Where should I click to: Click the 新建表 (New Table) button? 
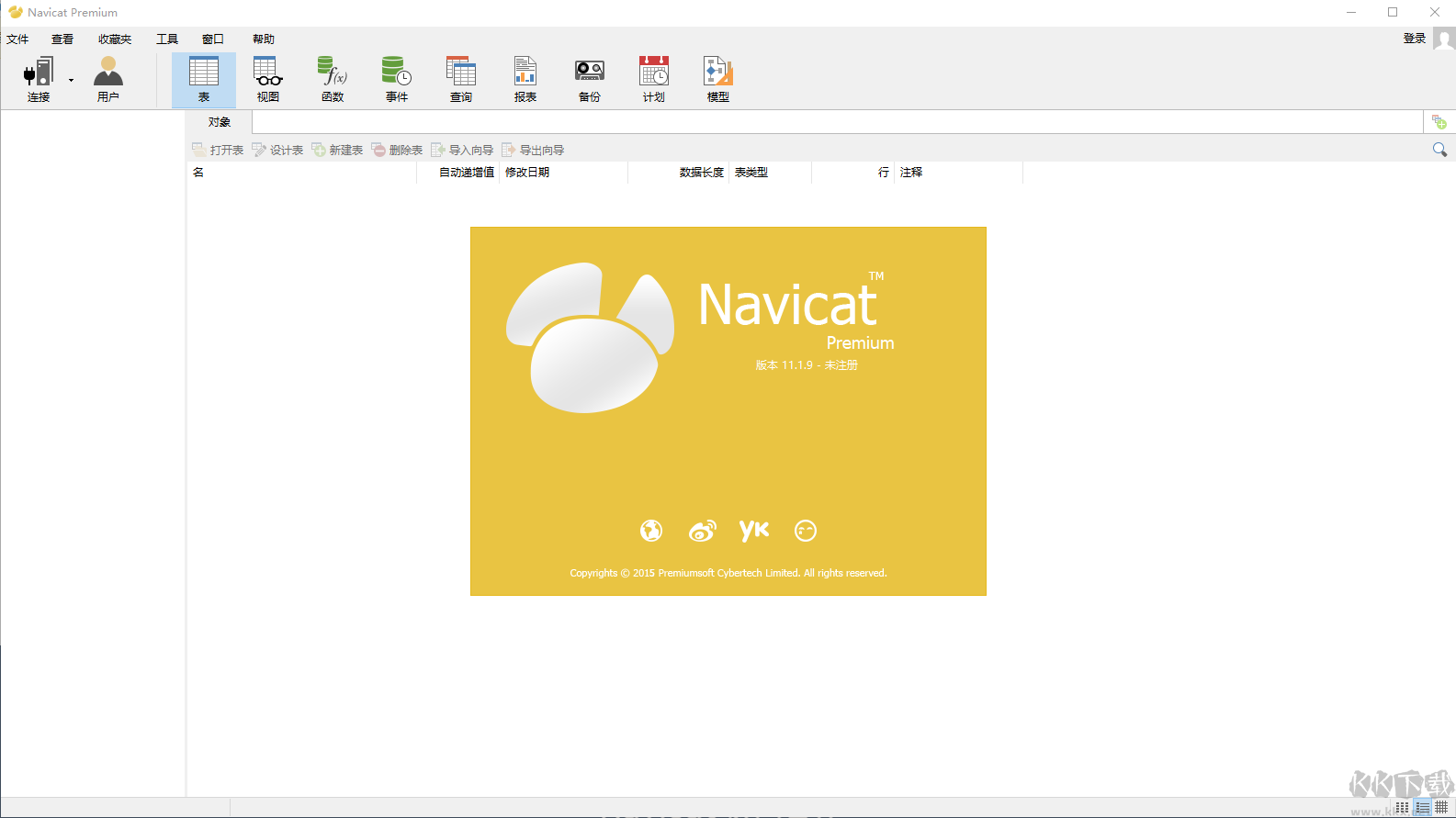click(337, 150)
